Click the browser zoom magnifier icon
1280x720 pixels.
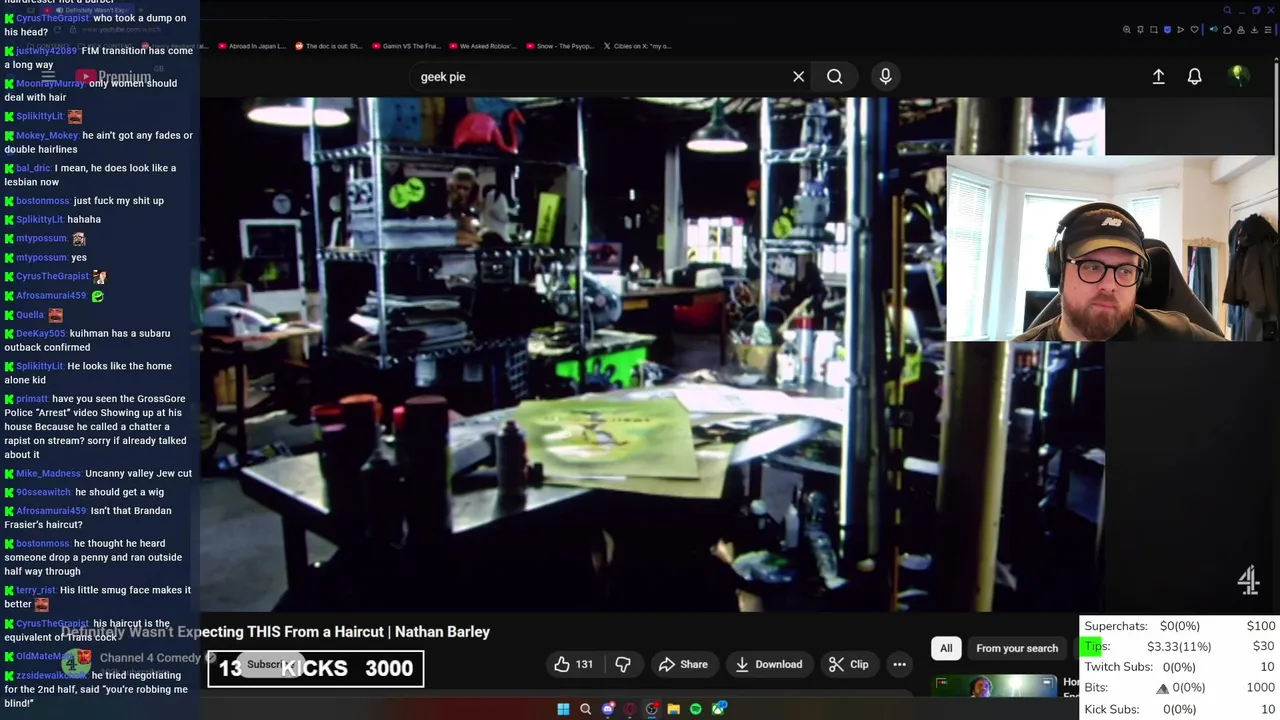pyautogui.click(x=1127, y=30)
